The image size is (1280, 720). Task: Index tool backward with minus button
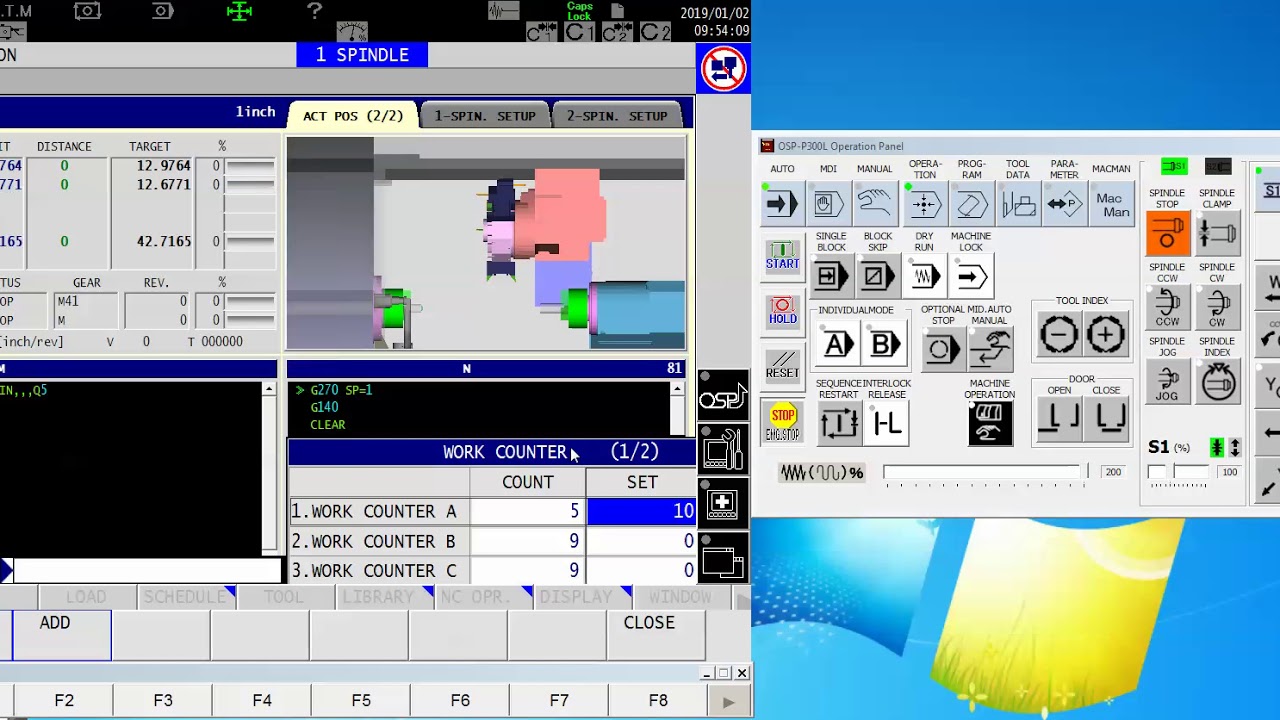tap(1058, 335)
